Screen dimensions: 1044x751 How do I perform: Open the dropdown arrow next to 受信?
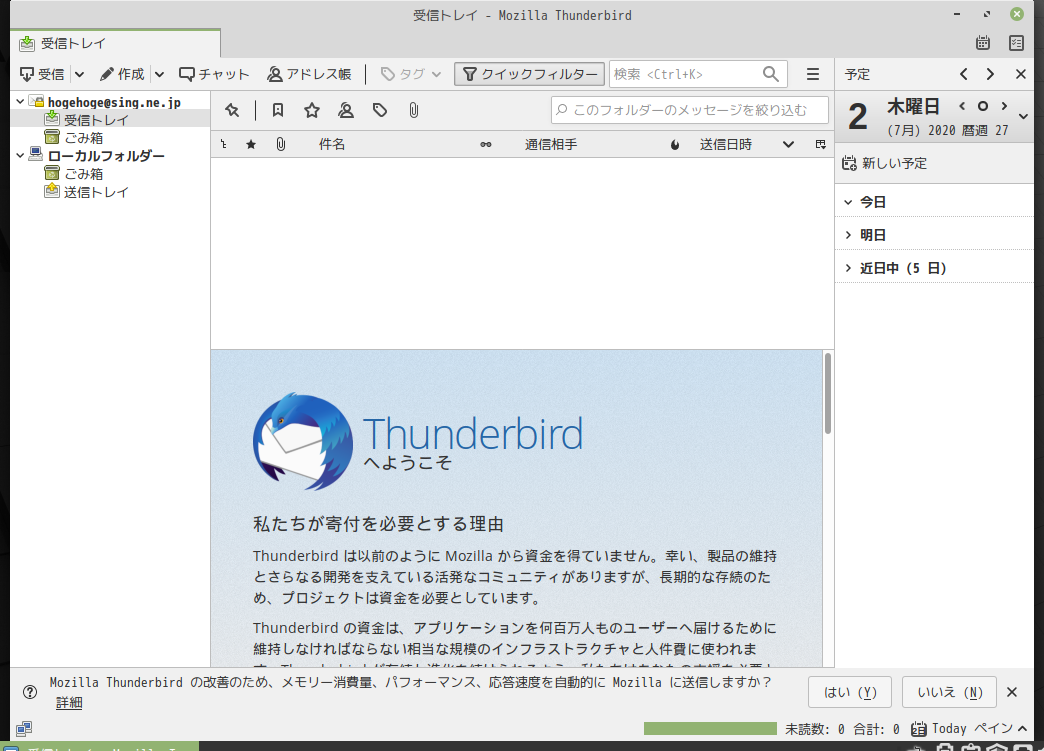pyautogui.click(x=79, y=74)
